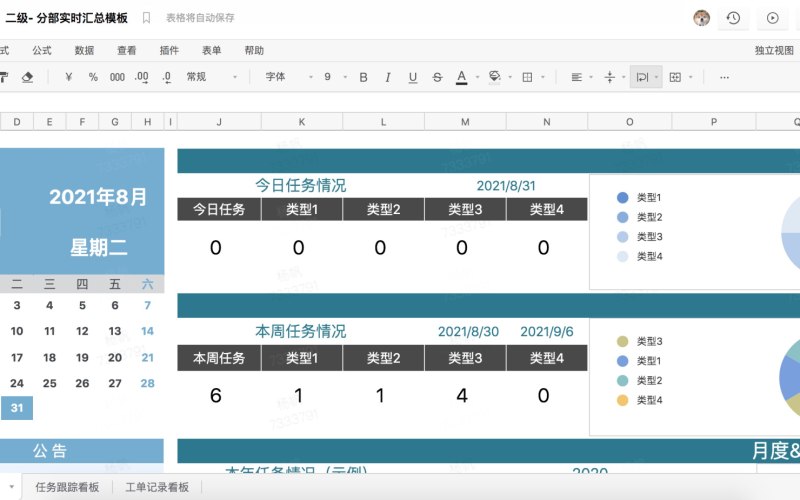Click the merge cells icon
Image resolution: width=800 pixels, height=500 pixels.
[675, 77]
